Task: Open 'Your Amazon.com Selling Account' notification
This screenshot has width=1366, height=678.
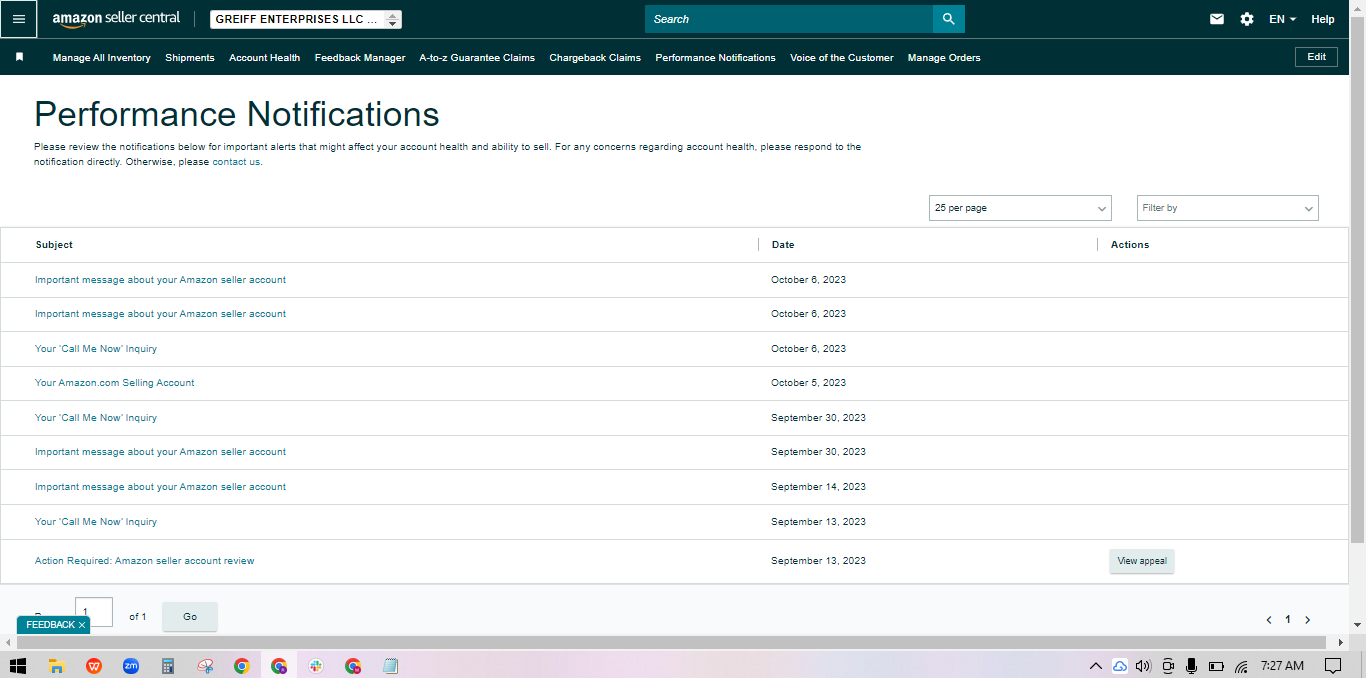Action: click(x=115, y=383)
